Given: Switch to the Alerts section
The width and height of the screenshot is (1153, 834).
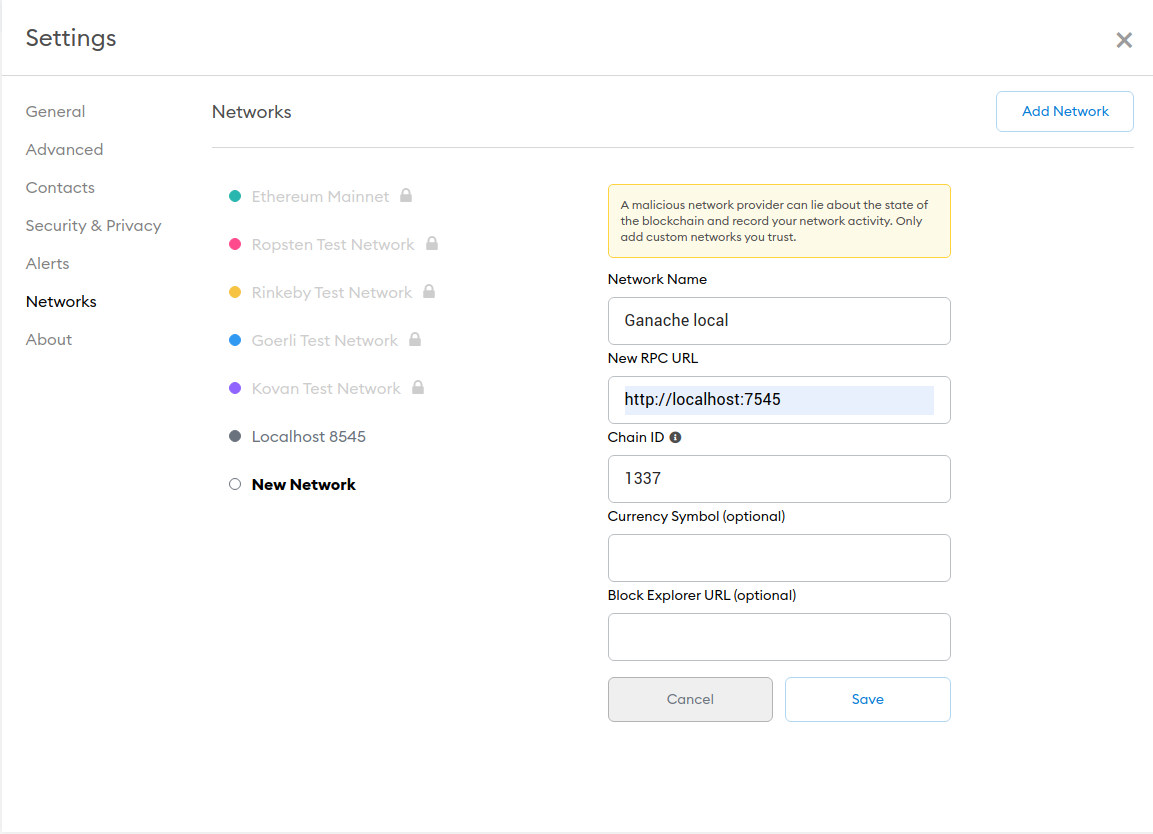Looking at the screenshot, I should tap(48, 263).
